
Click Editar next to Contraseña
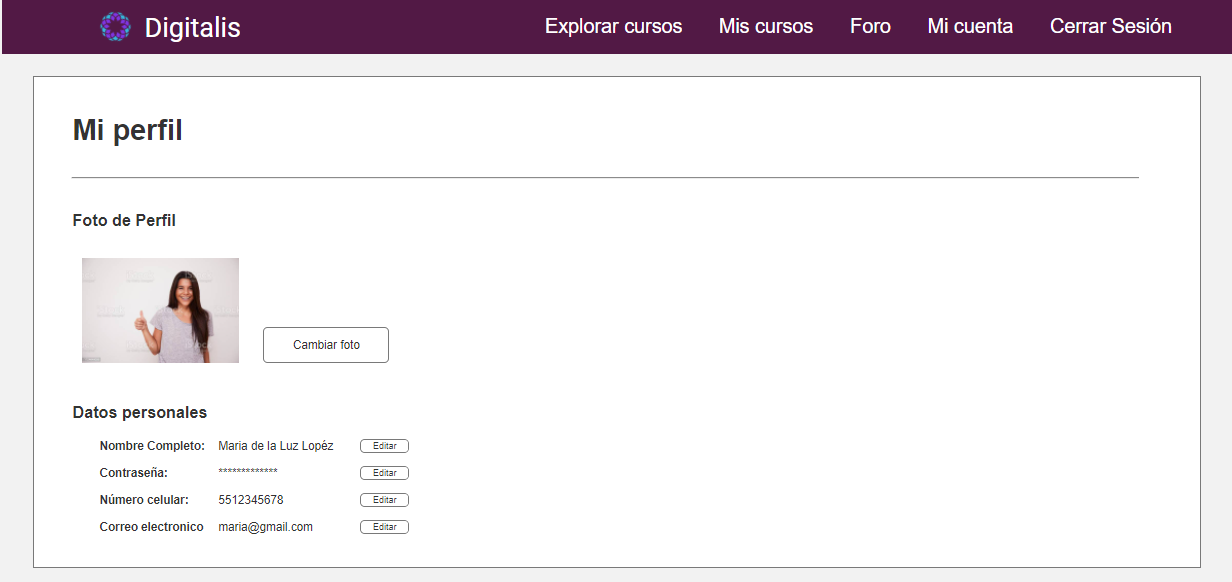point(384,473)
